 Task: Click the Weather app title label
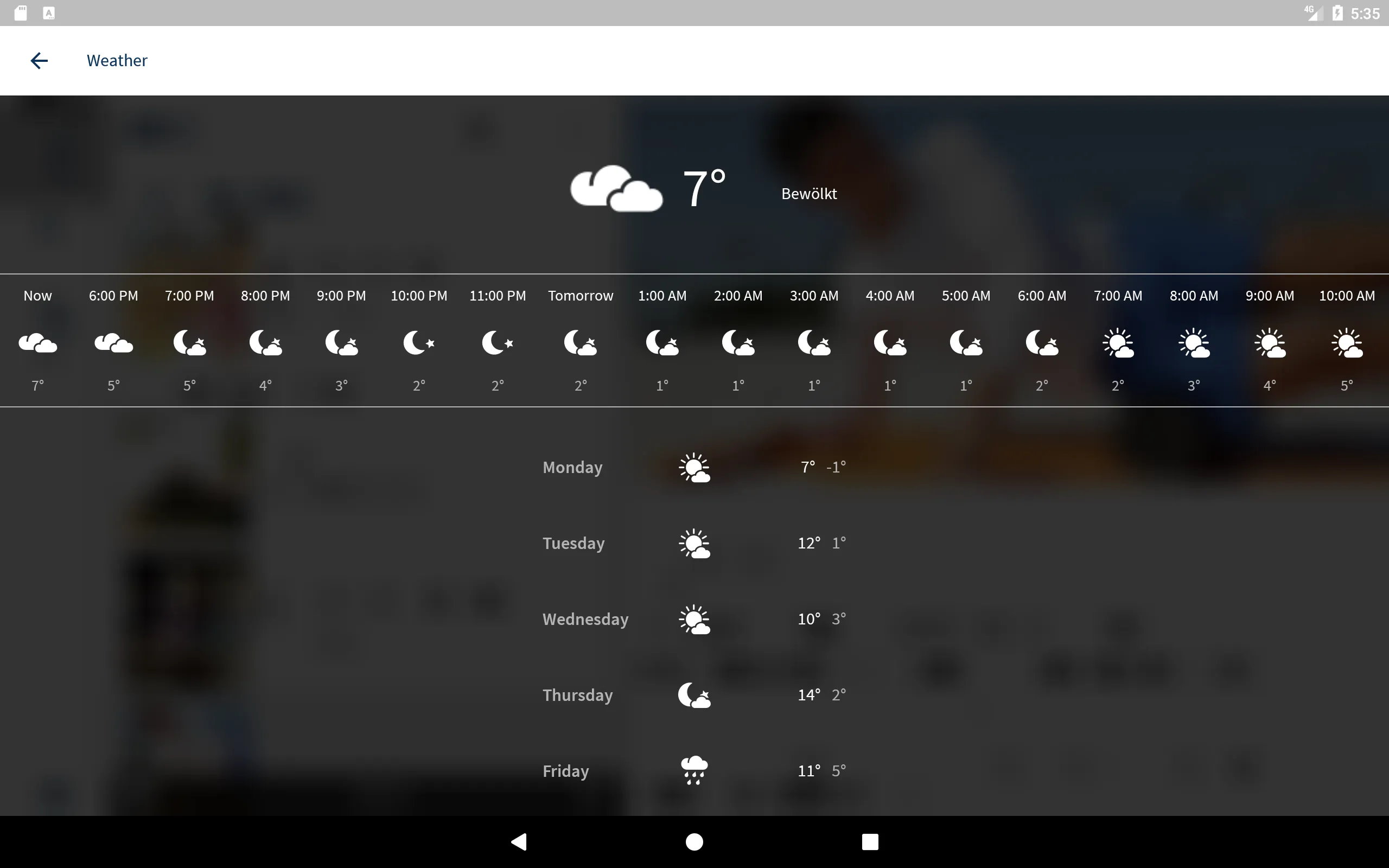117,60
